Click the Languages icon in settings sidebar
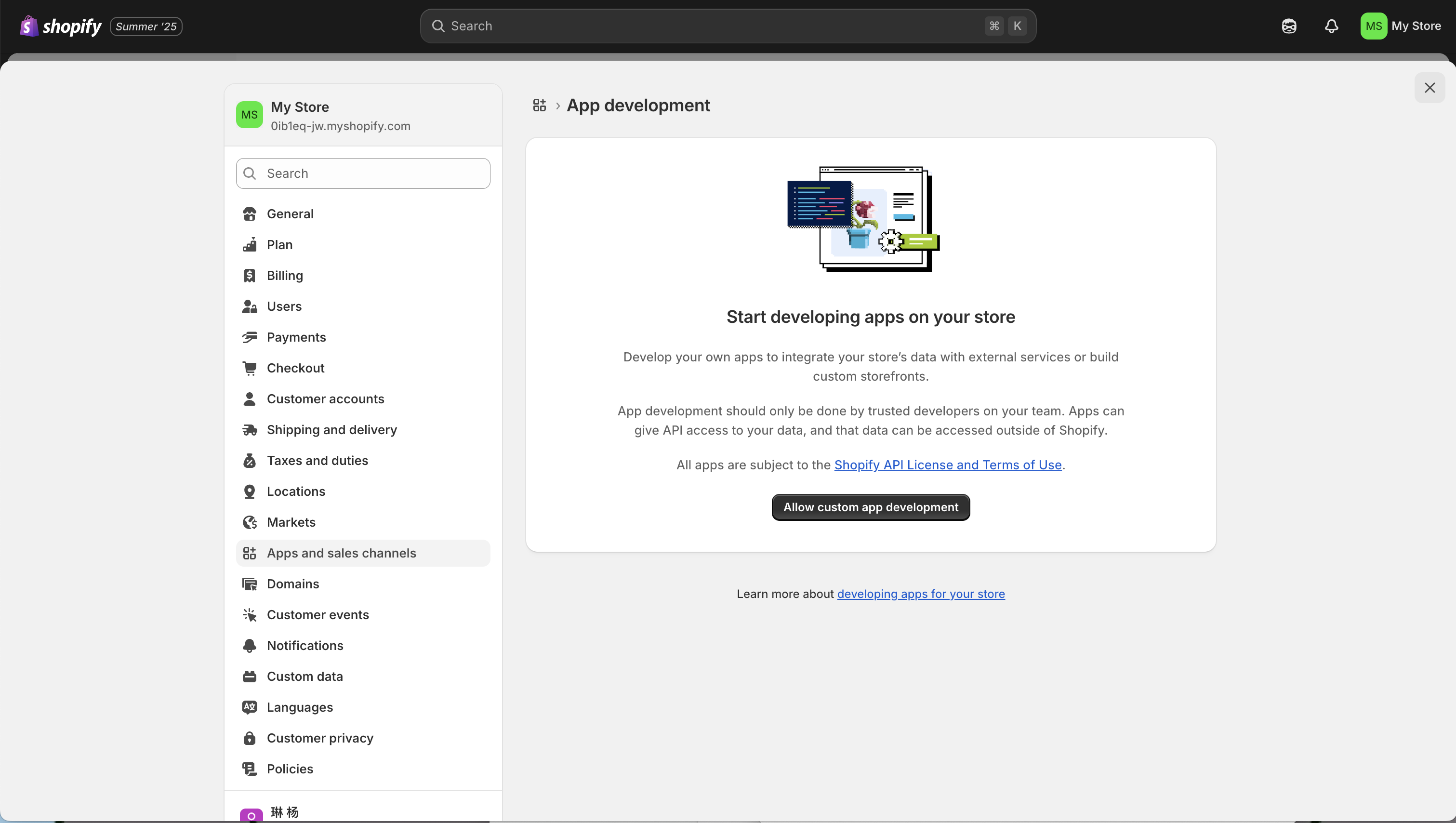This screenshot has height=823, width=1456. (x=249, y=707)
